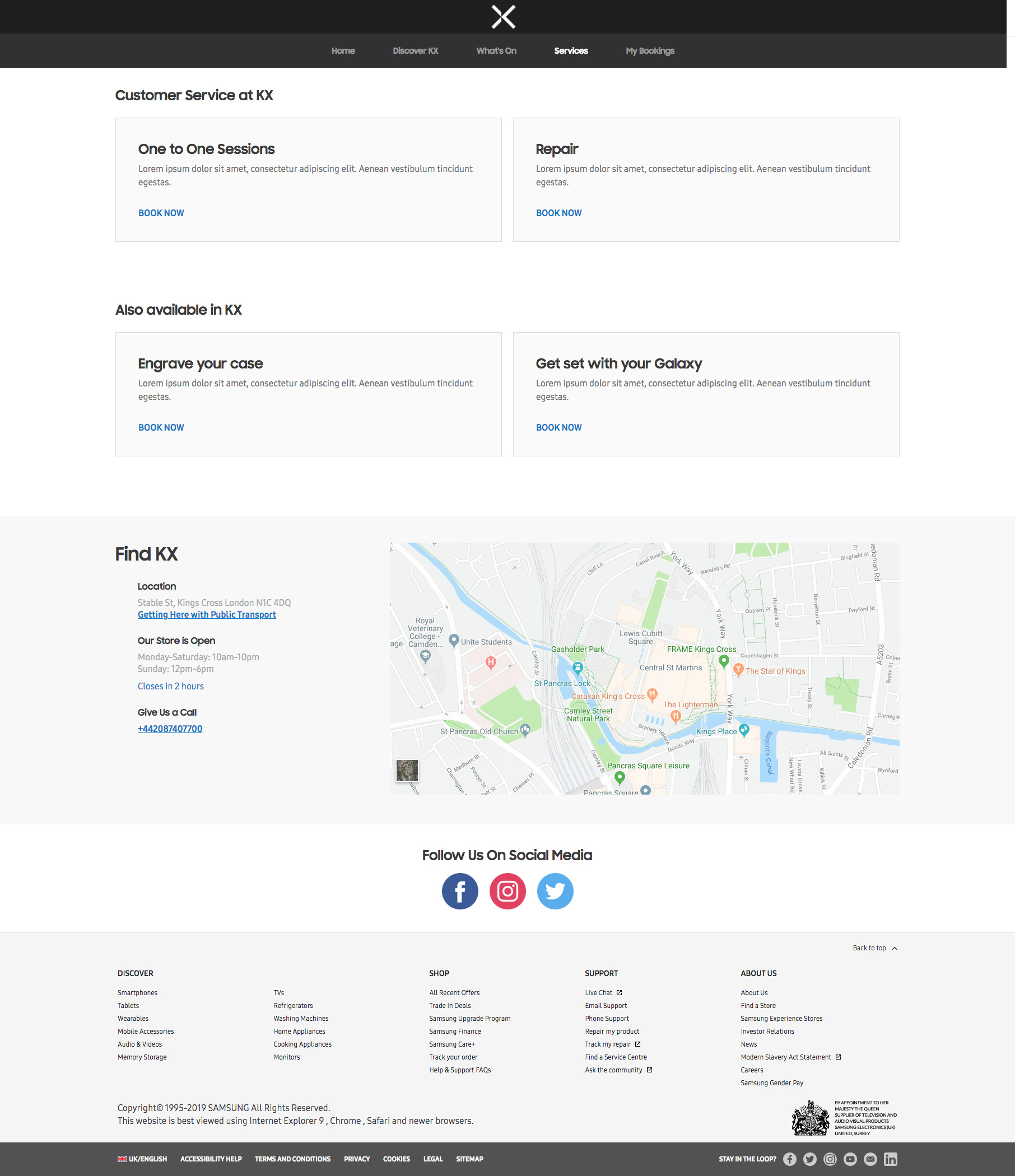Open the UK/English language selector
Viewport: 1015px width, 1176px height.
click(142, 1159)
